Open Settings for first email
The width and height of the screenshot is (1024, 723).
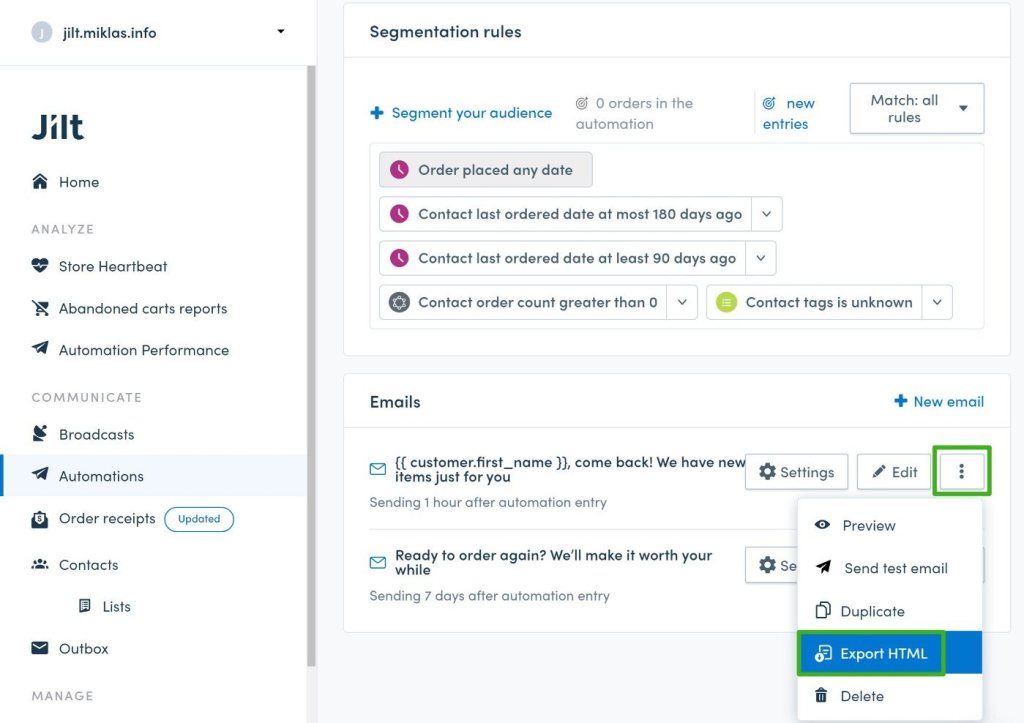click(796, 472)
